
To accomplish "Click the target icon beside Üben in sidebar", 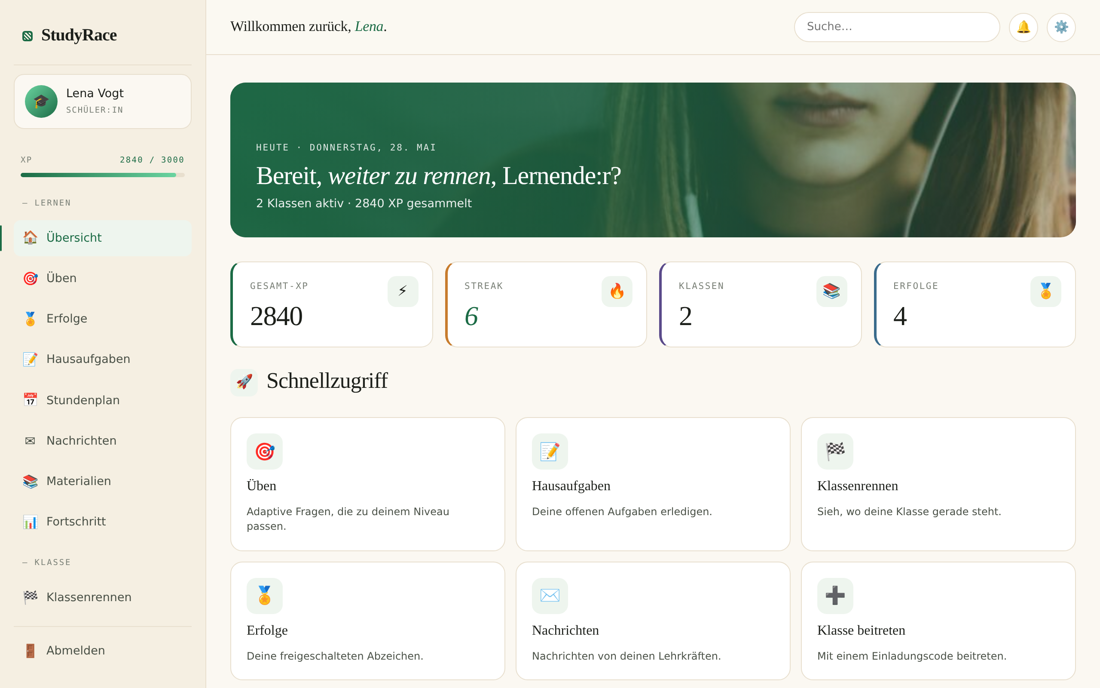I will [30, 278].
